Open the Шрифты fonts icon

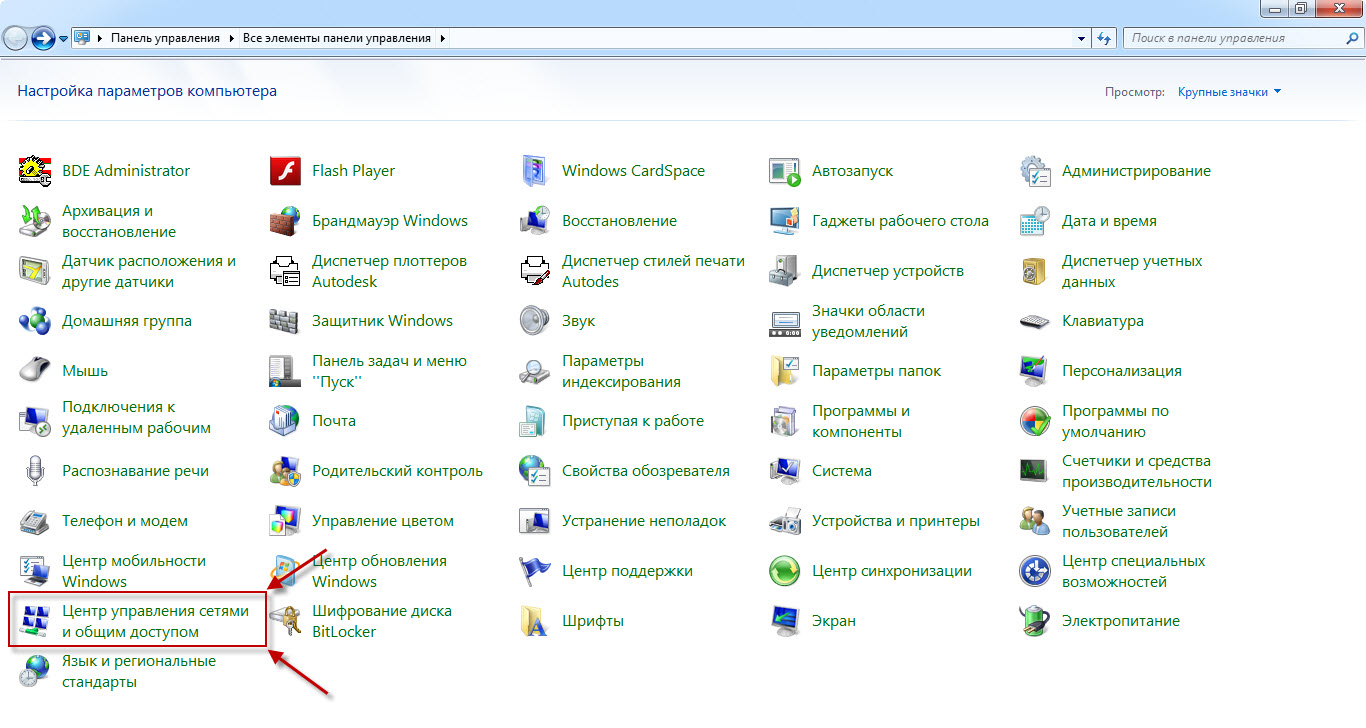tap(535, 621)
